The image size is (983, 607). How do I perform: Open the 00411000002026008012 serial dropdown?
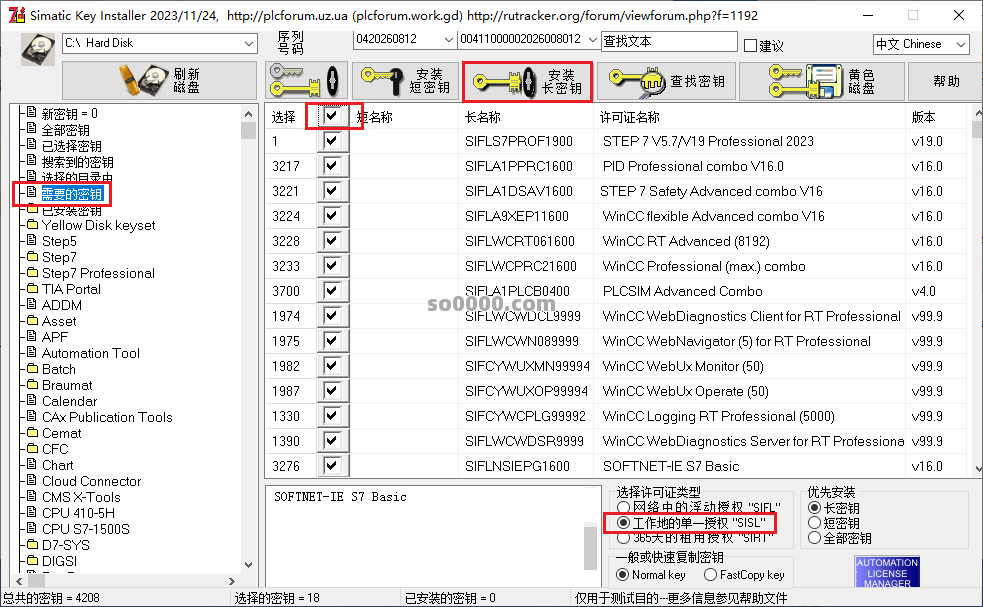[592, 40]
